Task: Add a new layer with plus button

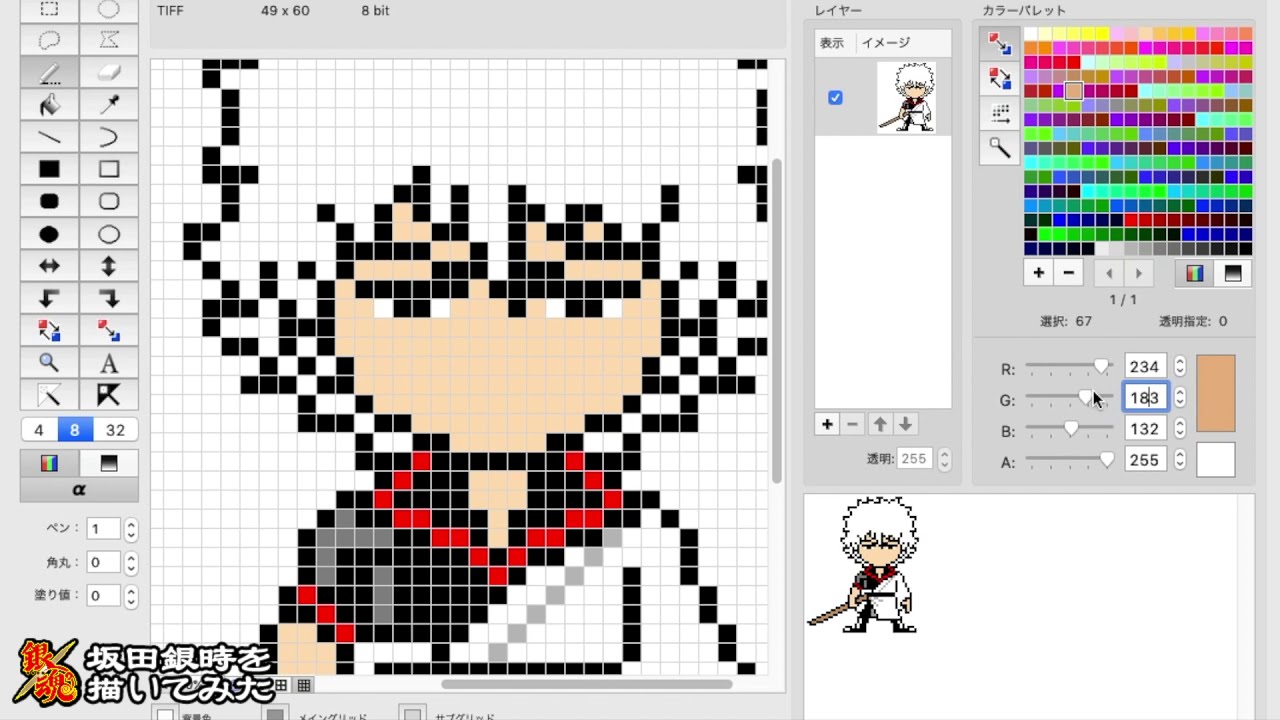Action: [x=827, y=424]
